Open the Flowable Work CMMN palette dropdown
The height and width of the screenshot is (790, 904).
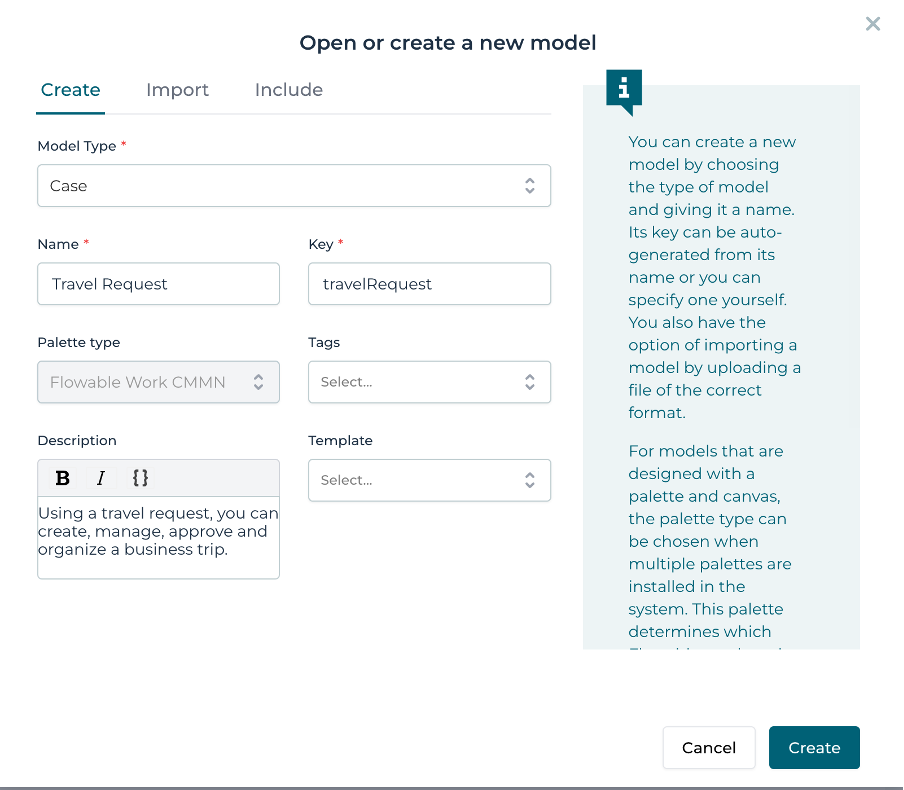[158, 382]
